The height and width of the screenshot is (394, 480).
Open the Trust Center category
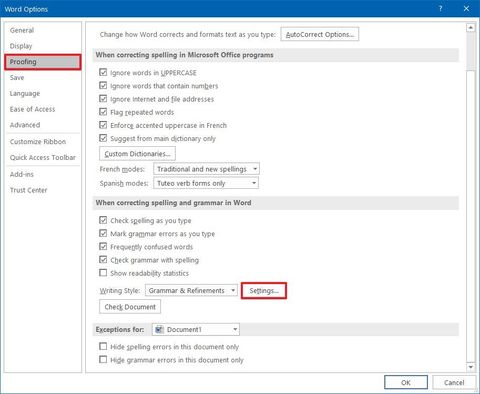(x=43, y=190)
